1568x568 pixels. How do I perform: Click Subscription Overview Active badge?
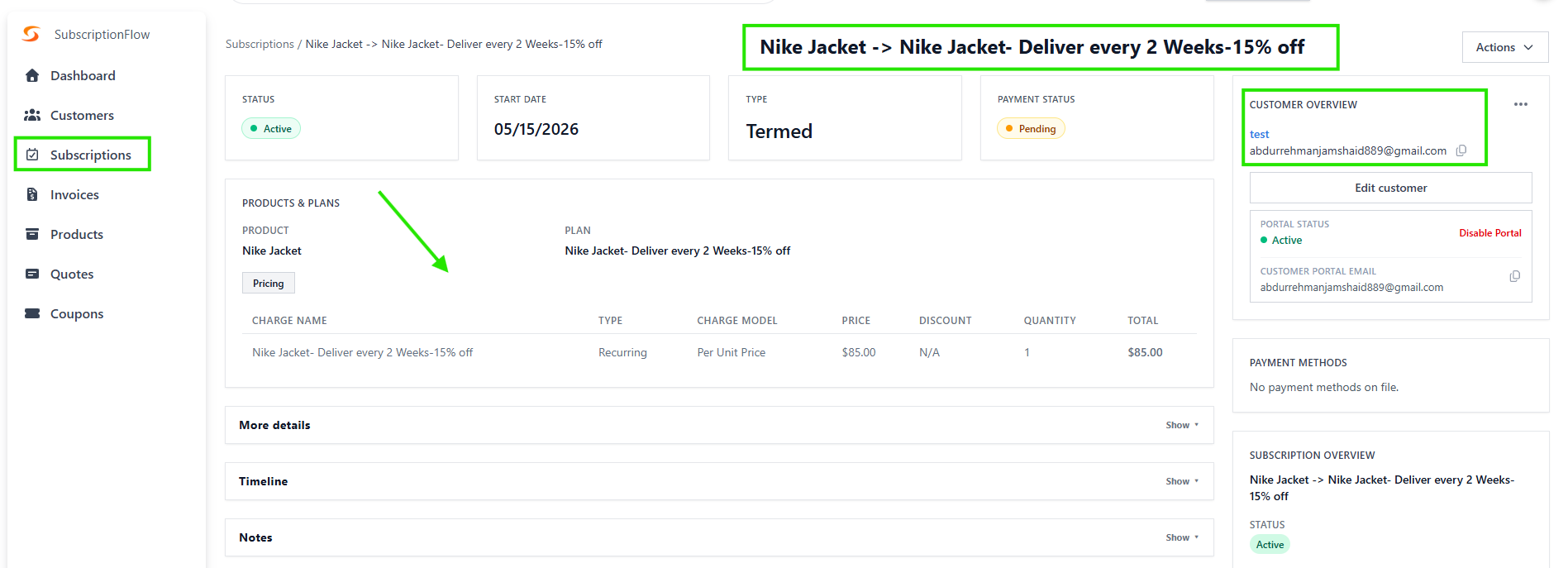point(1270,544)
